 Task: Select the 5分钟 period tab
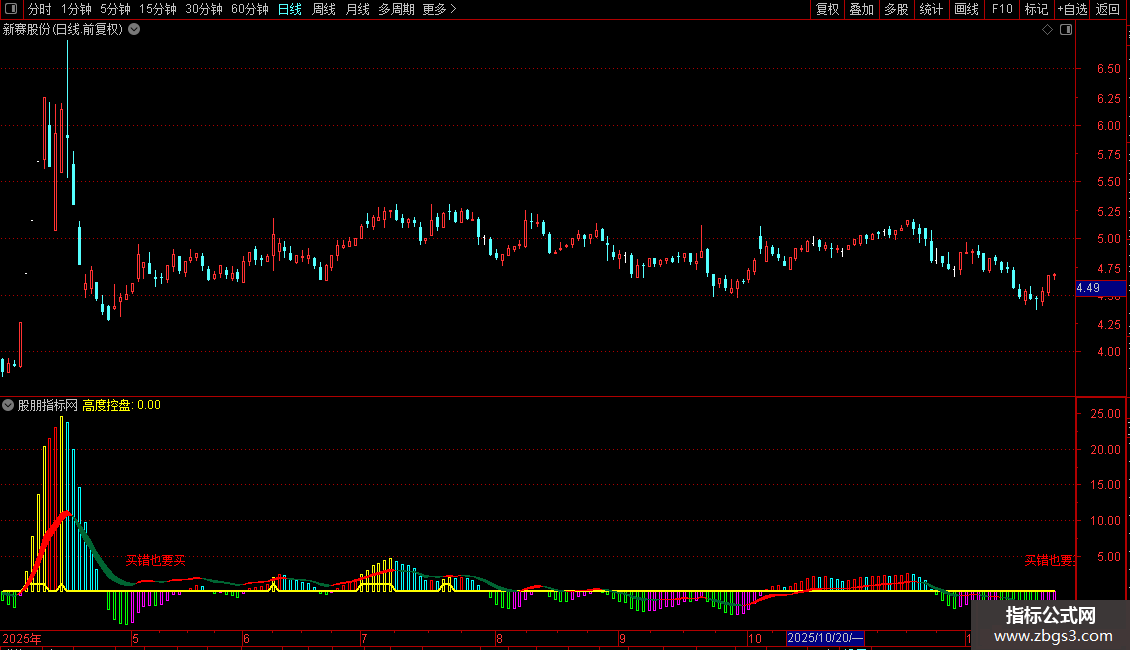point(115,9)
